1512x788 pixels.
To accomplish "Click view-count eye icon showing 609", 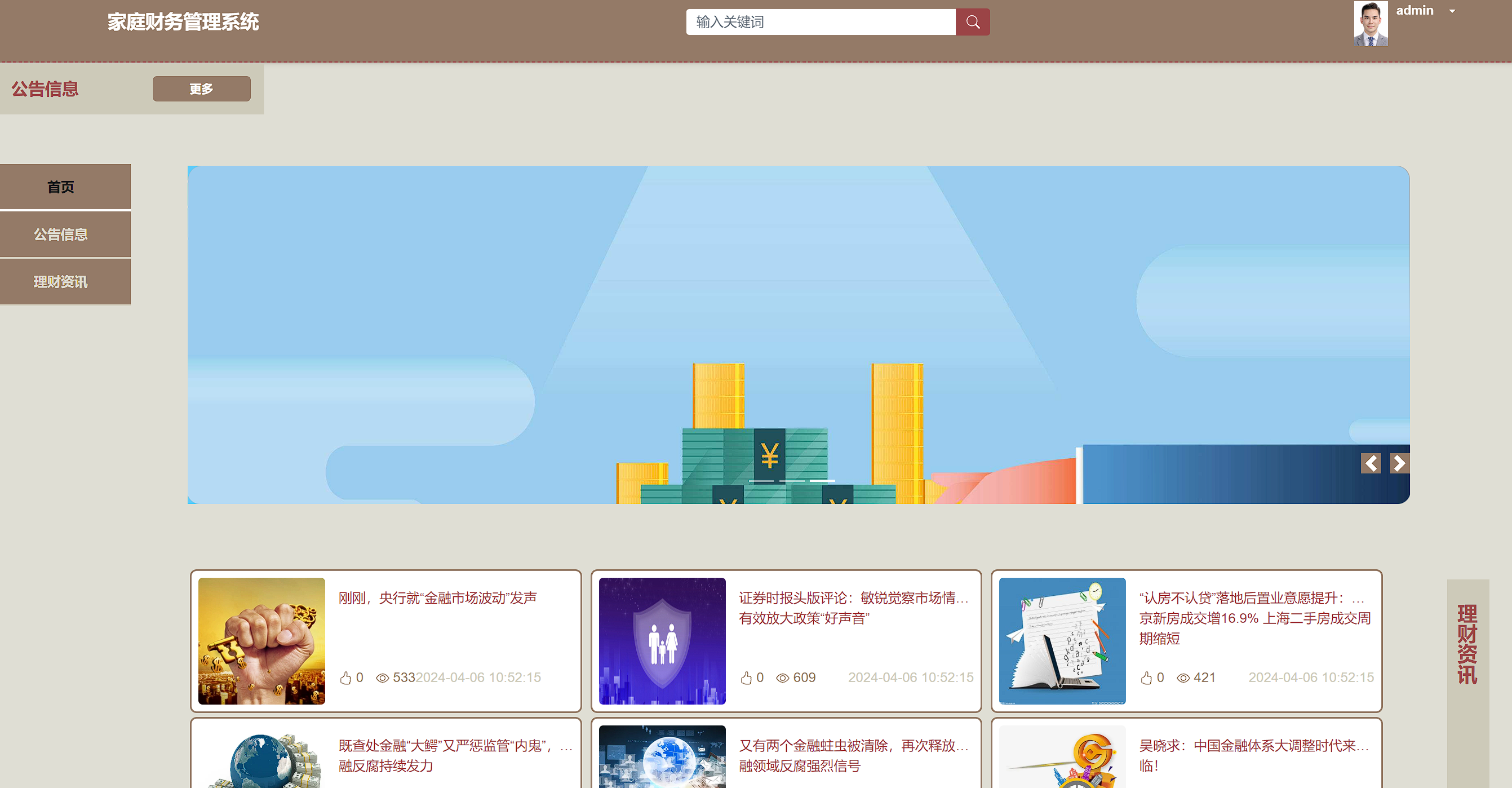I will (x=782, y=678).
